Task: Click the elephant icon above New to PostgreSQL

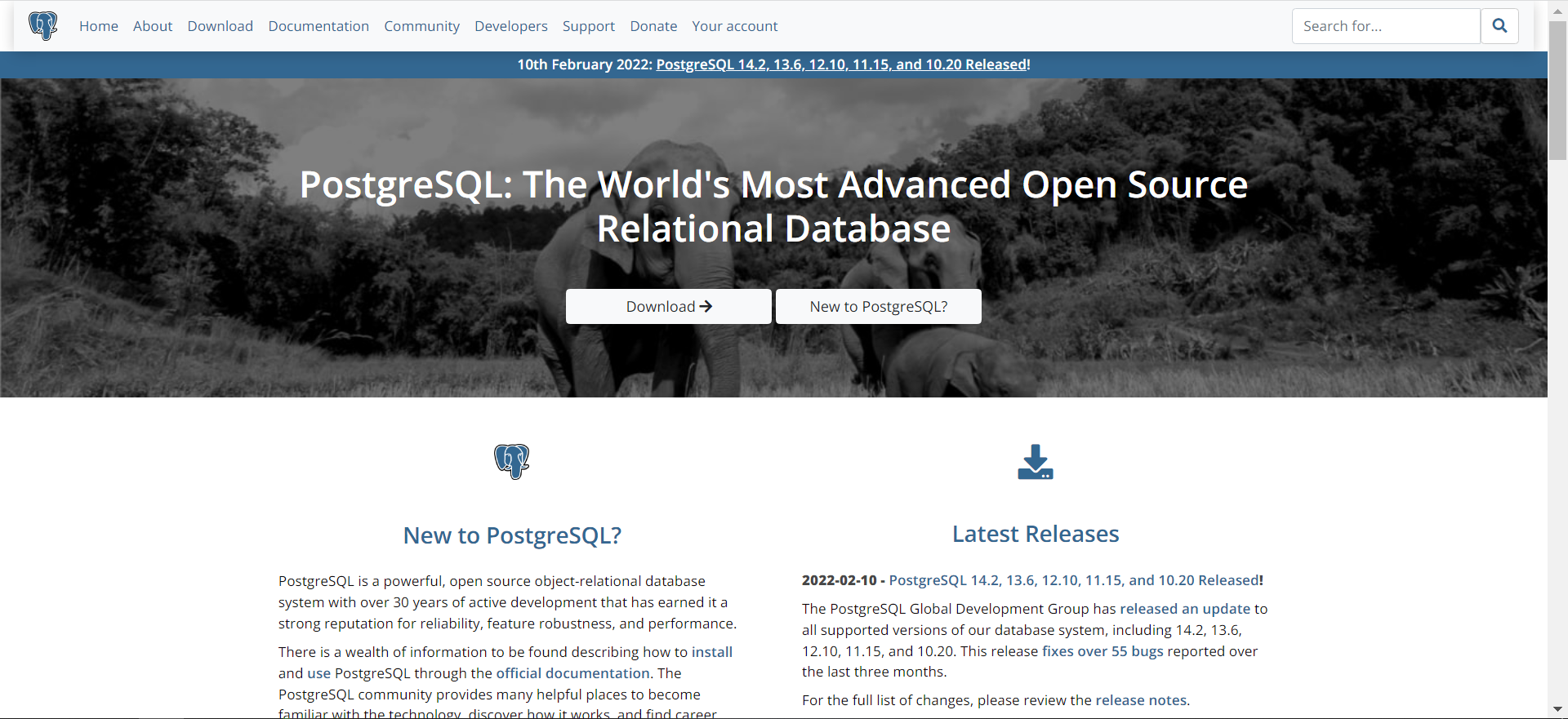Action: click(x=512, y=462)
